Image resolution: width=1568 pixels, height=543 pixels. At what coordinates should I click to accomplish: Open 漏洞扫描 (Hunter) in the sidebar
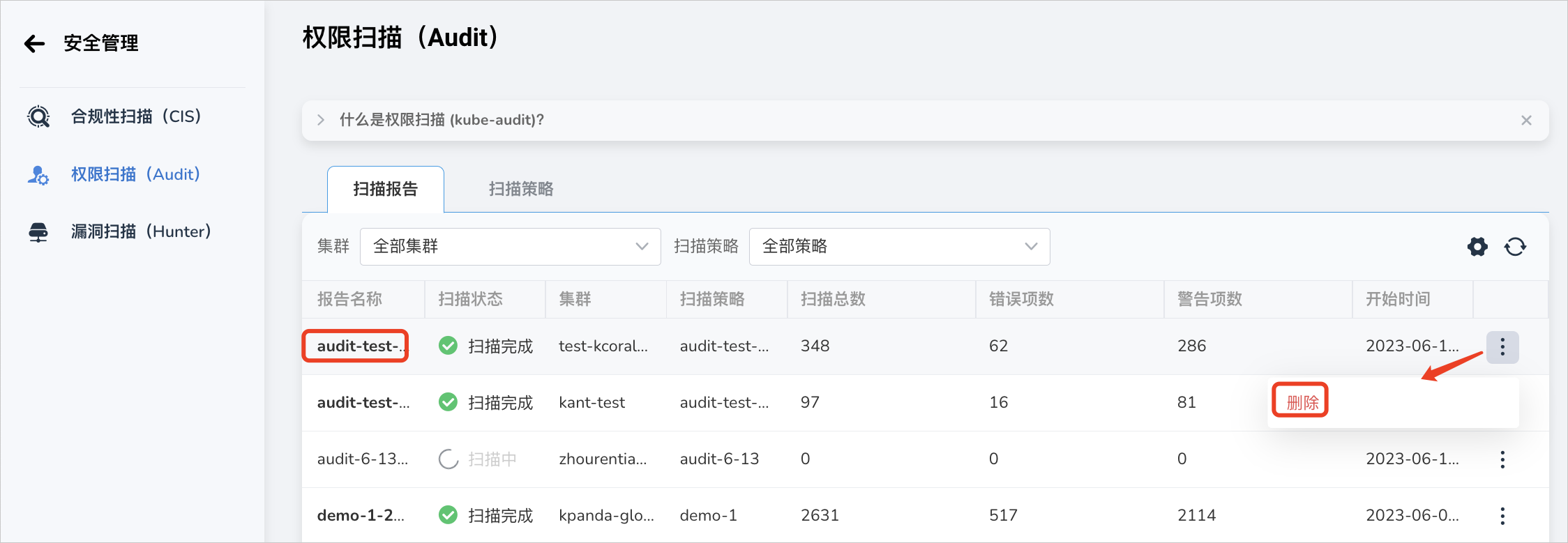click(141, 231)
